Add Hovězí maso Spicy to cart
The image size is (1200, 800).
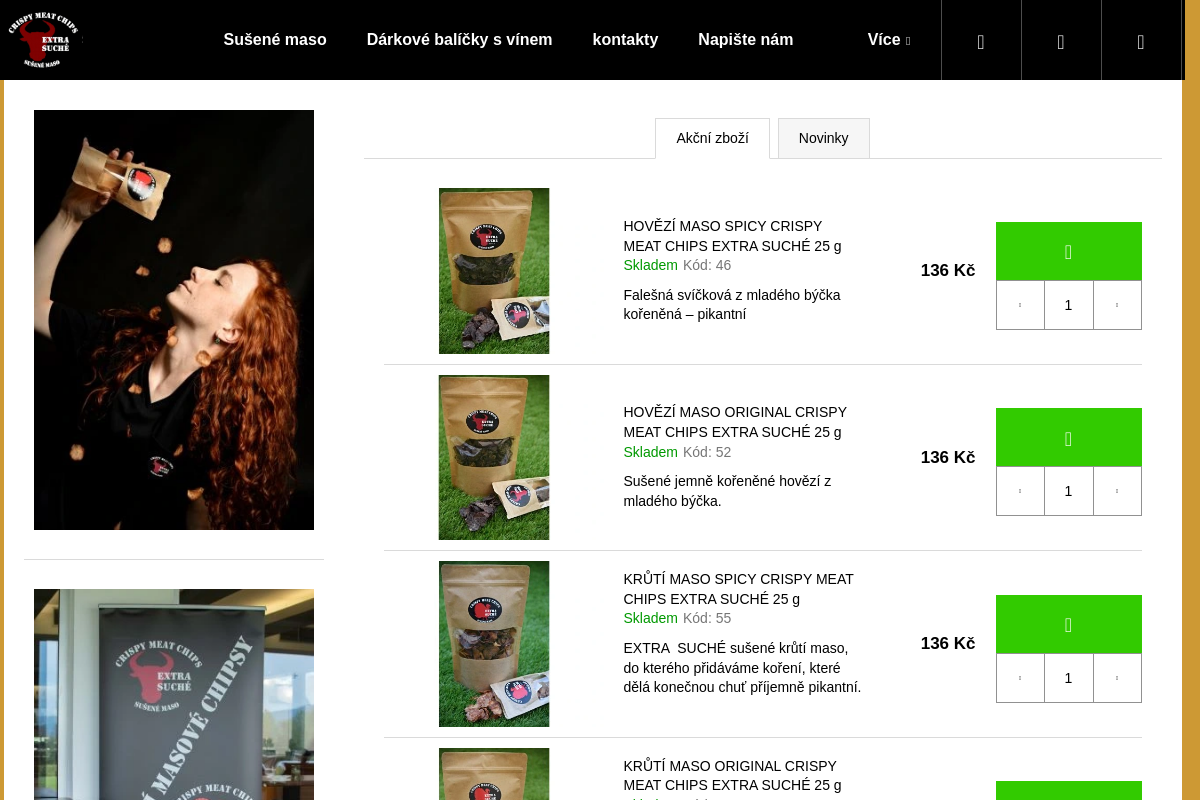pos(1068,251)
